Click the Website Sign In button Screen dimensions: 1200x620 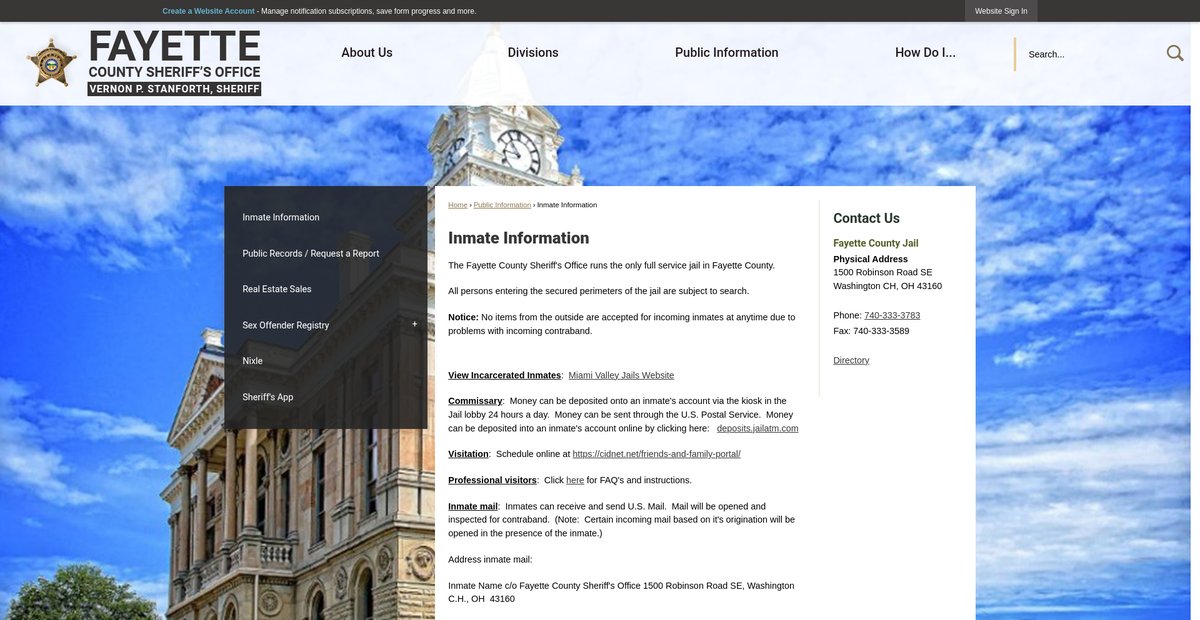[x=1001, y=11]
